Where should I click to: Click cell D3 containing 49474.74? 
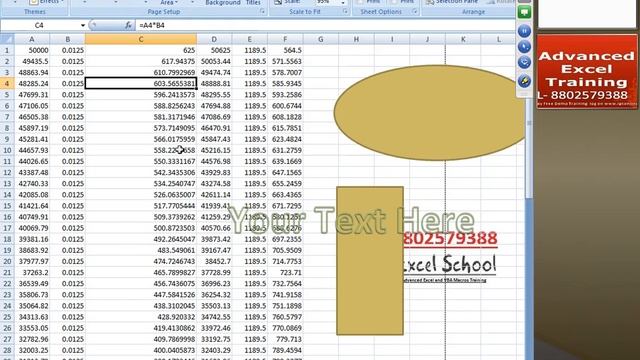[214, 73]
